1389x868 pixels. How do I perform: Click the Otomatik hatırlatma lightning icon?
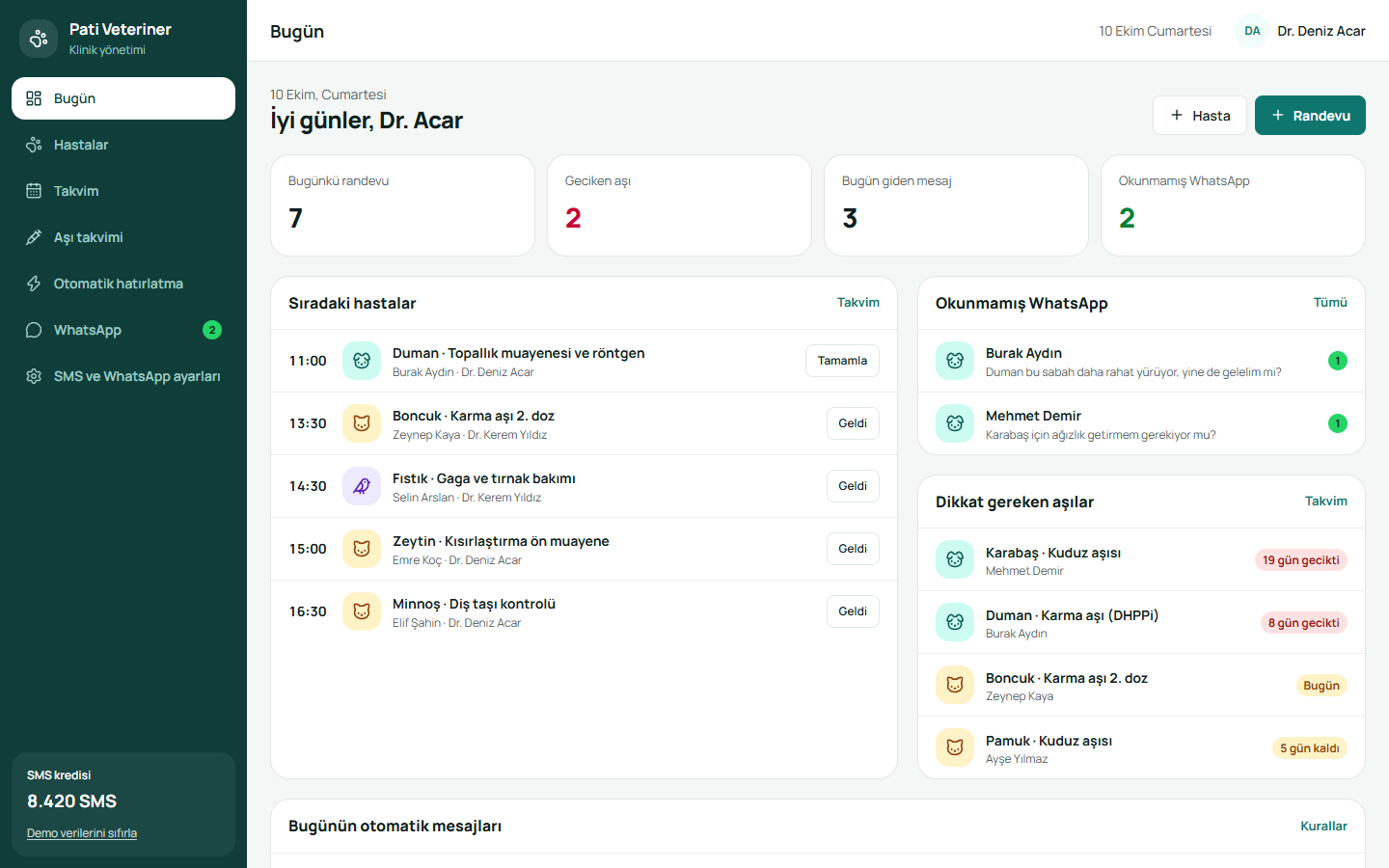point(34,284)
